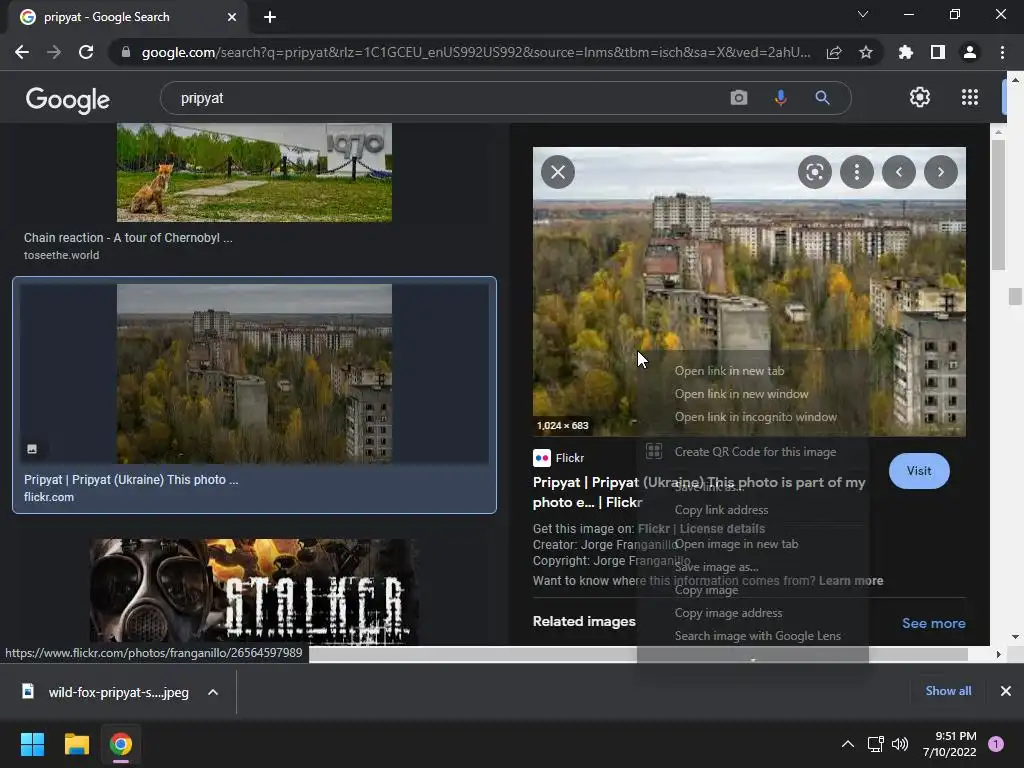
Task: Click the flickr.com result source text
Action: point(49,497)
